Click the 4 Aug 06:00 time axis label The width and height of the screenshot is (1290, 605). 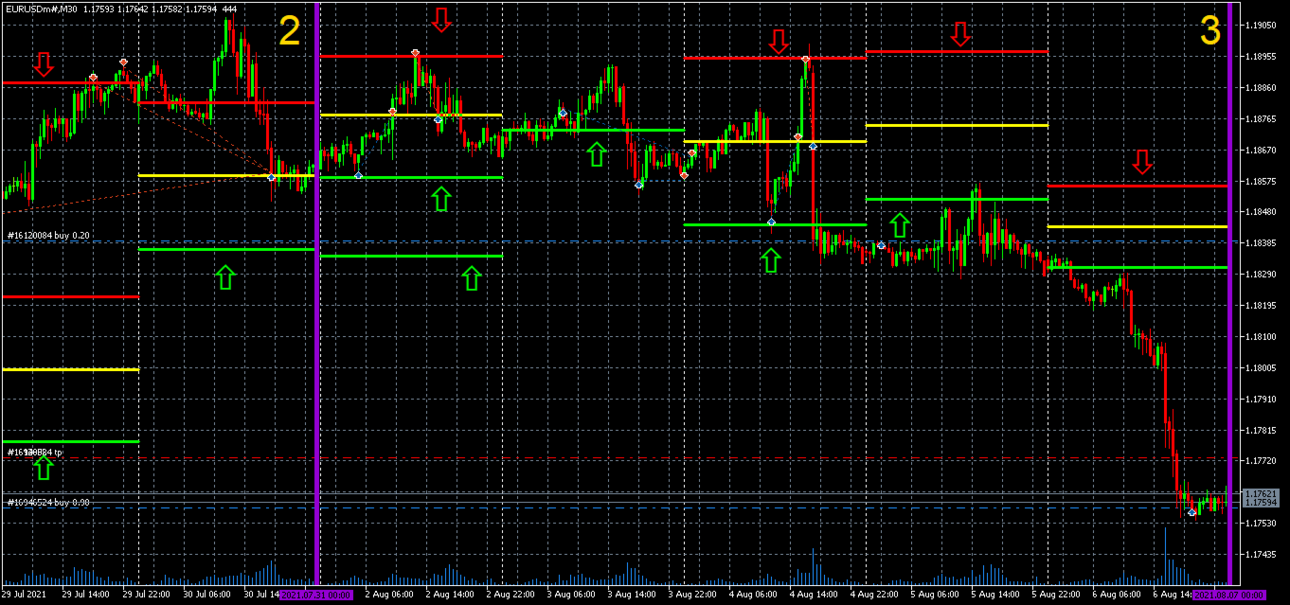coord(755,595)
